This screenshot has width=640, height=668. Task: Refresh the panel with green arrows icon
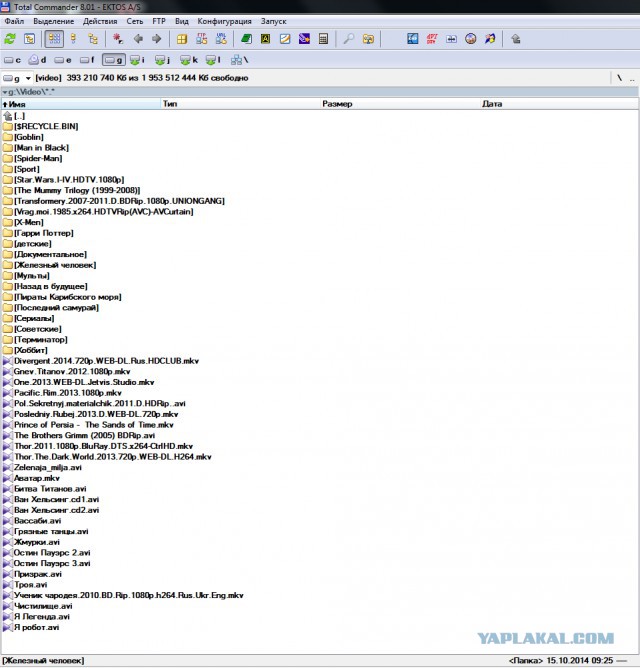click(10, 39)
